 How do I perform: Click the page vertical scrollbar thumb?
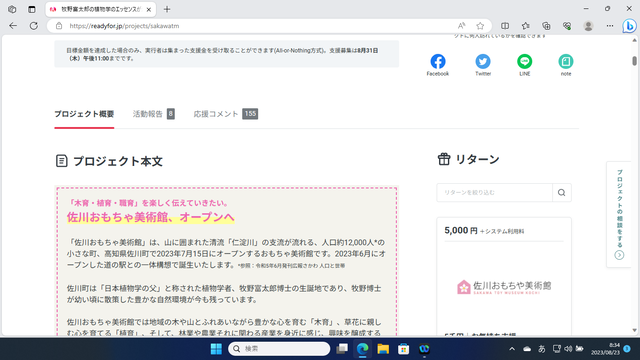point(634,60)
